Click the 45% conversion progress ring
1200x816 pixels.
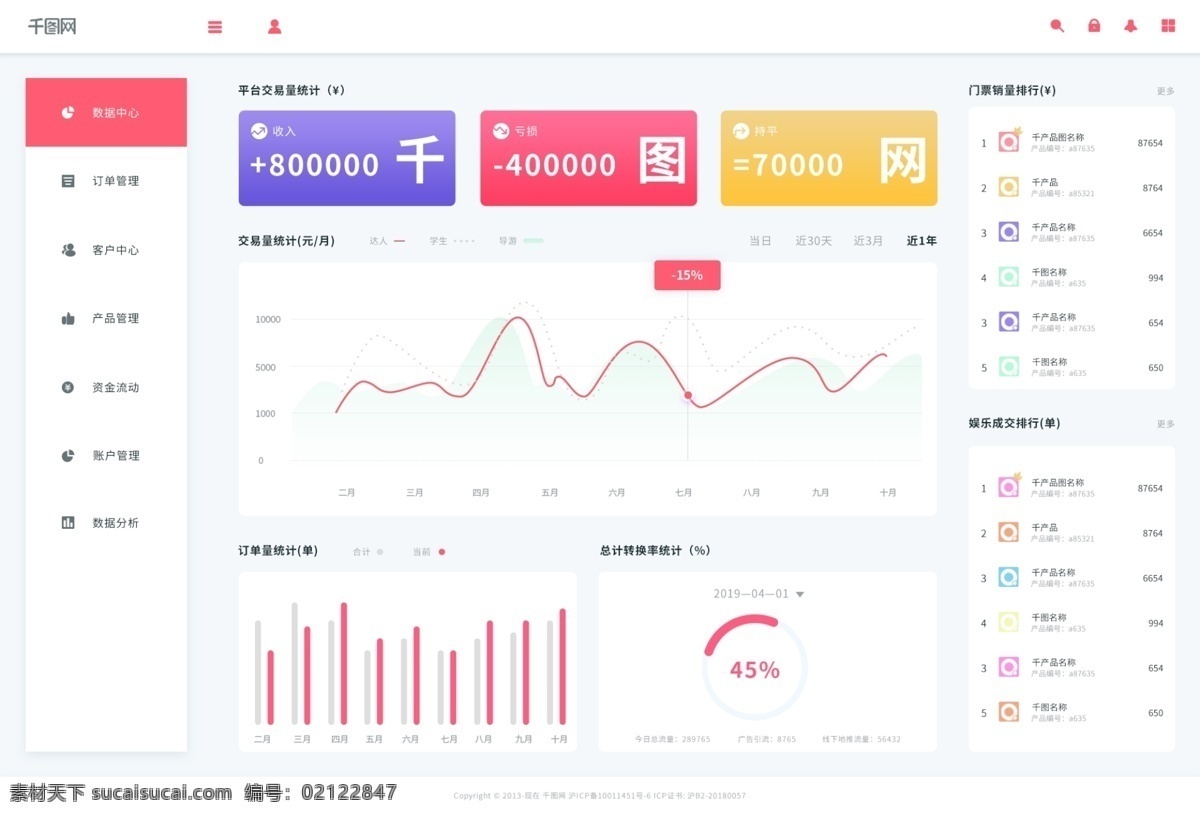click(755, 668)
